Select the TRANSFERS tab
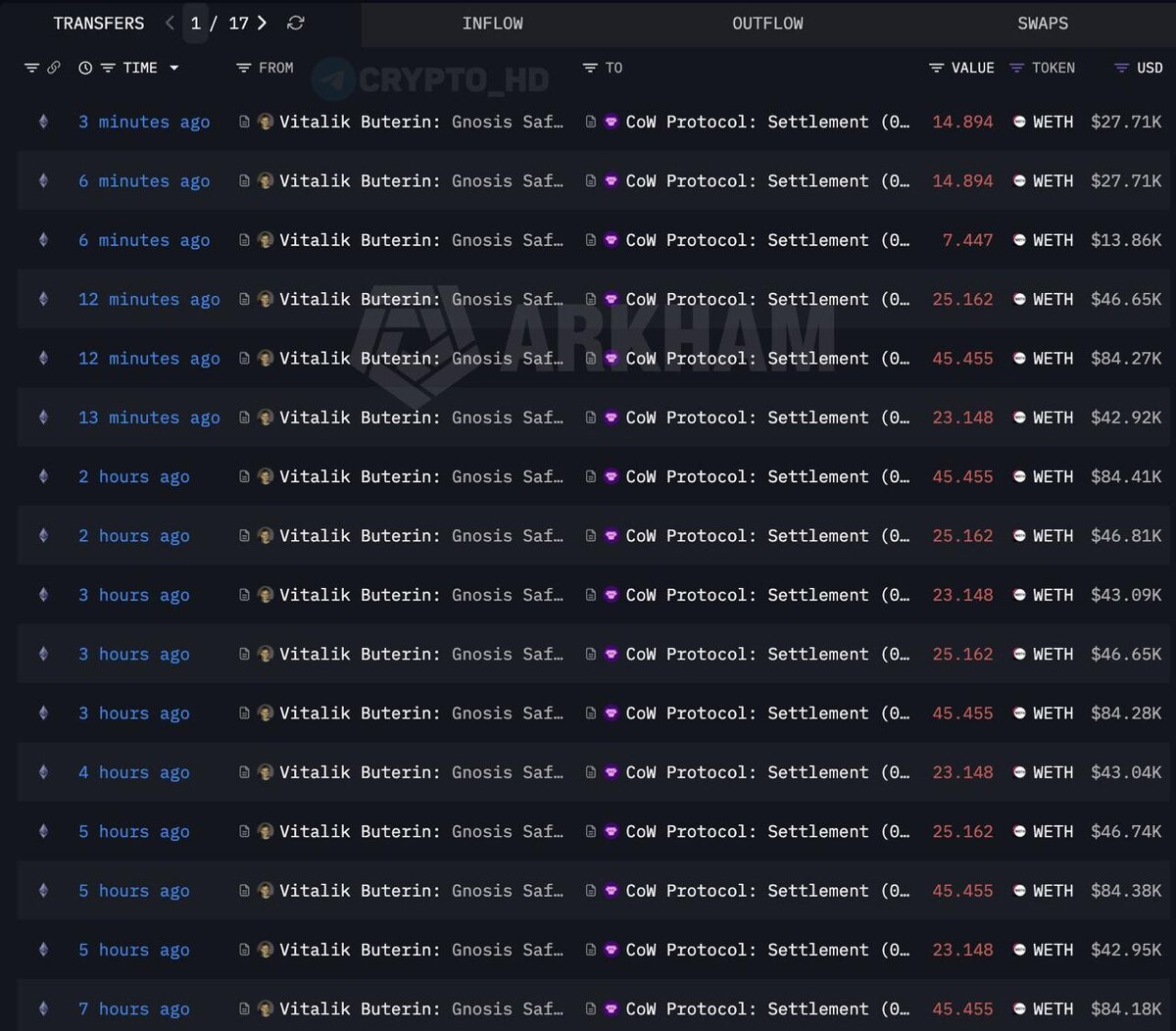Screen dimensions: 1176x1031 pyautogui.click(x=98, y=23)
